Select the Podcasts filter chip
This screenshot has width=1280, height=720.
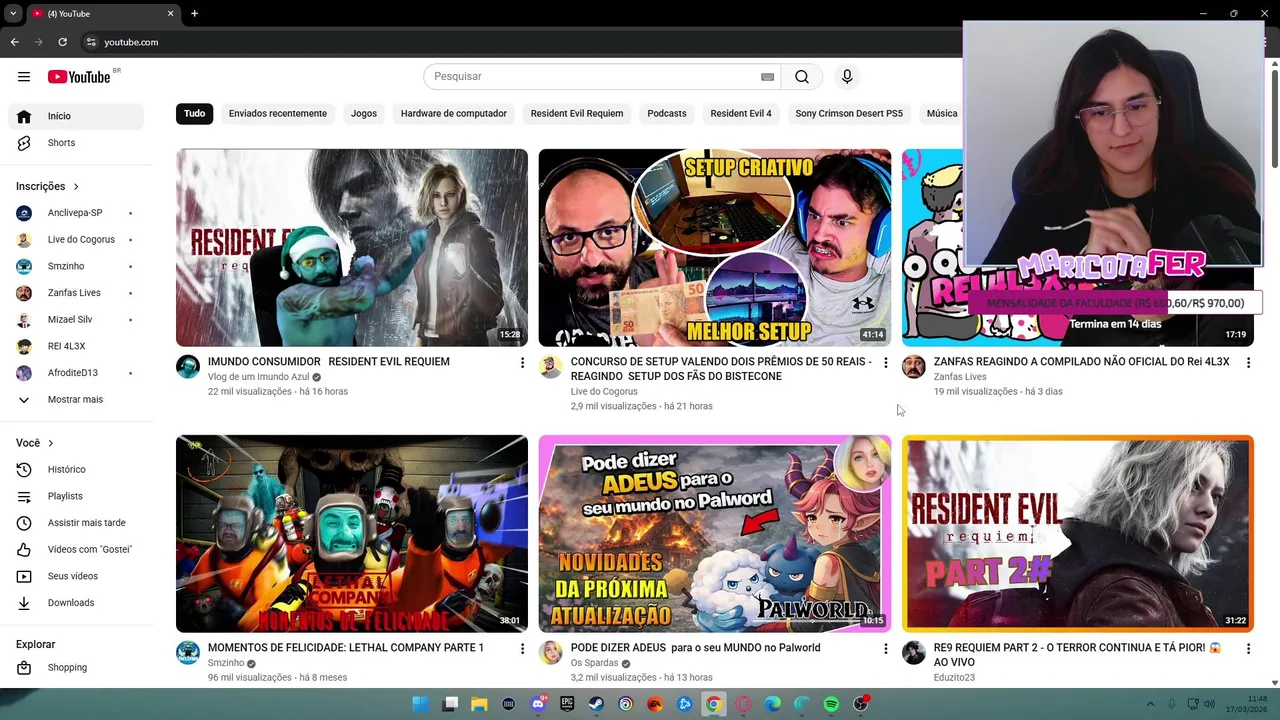point(667,114)
